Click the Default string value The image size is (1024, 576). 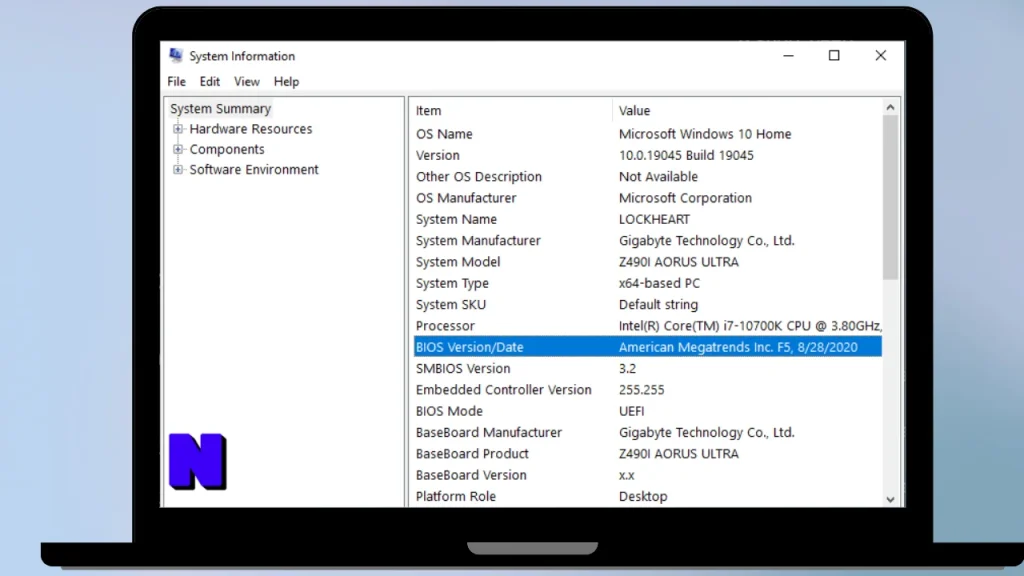(658, 304)
